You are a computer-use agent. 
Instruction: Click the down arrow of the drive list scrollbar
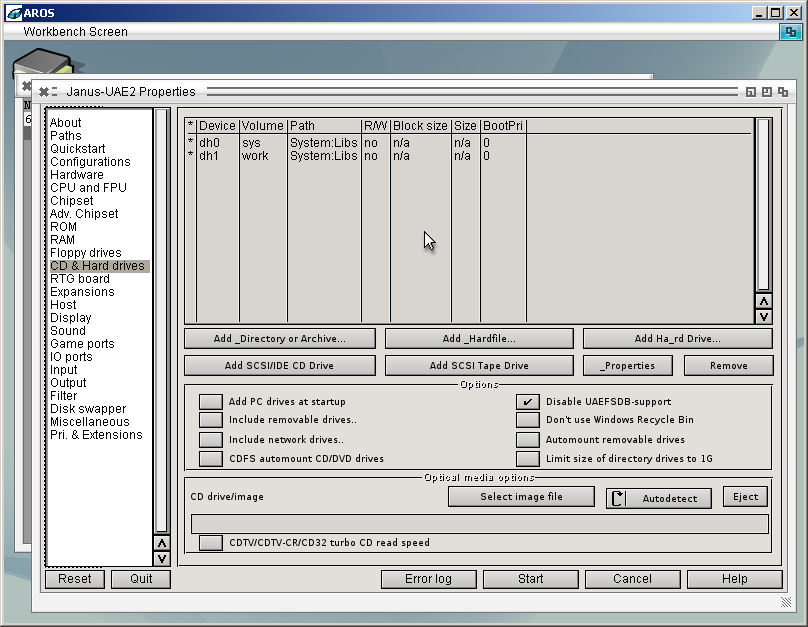(x=764, y=316)
